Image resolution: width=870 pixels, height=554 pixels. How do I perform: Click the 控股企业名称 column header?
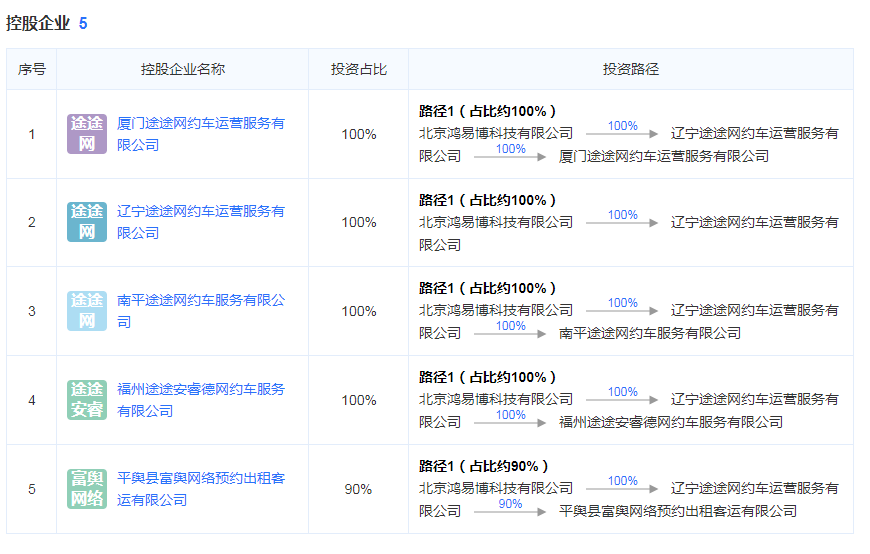(183, 69)
